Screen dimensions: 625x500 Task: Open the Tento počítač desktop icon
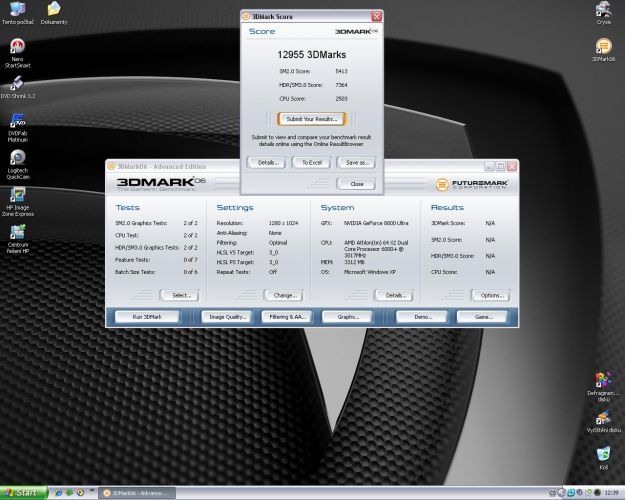pos(18,13)
